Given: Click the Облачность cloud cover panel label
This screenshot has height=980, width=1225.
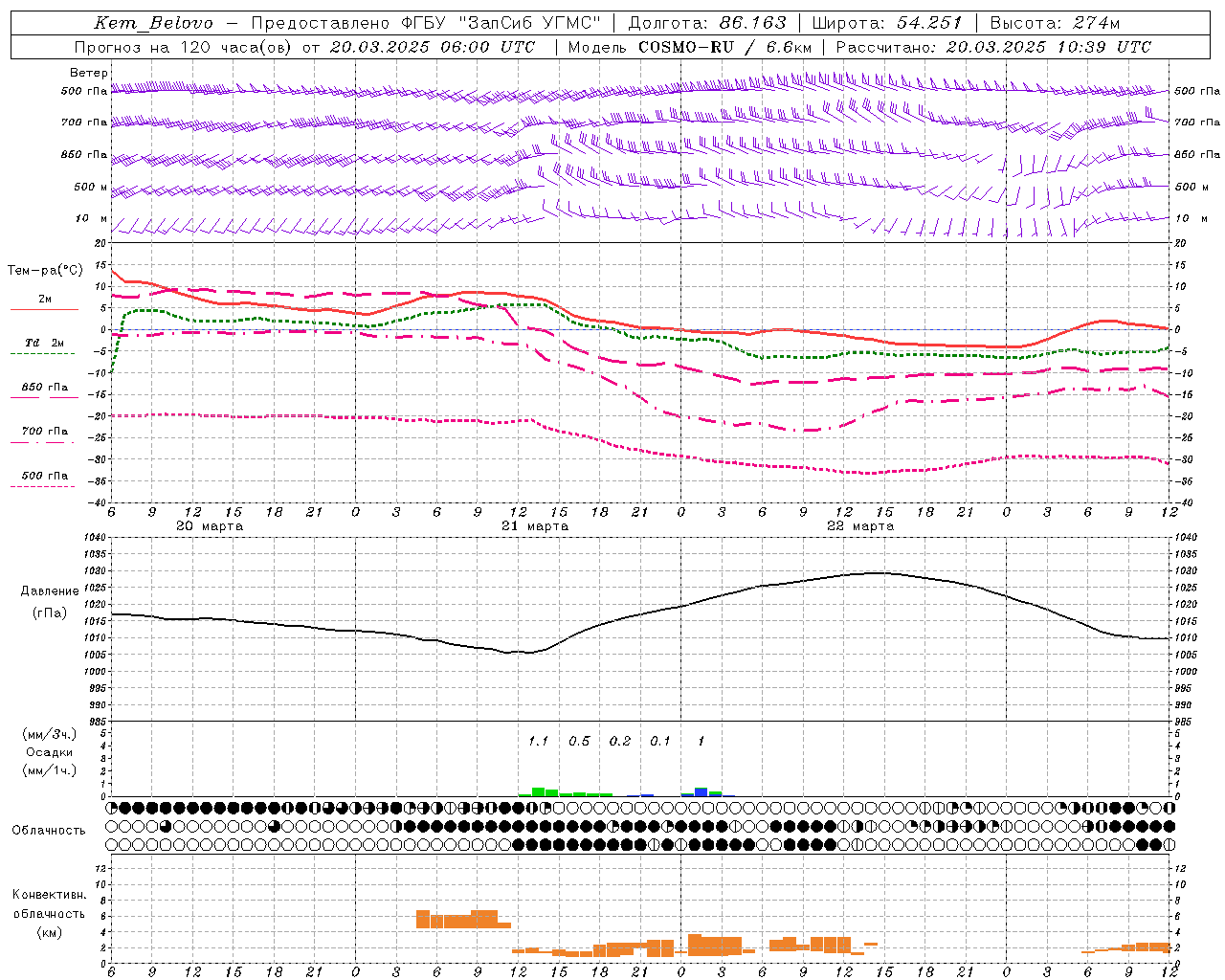Looking at the screenshot, I should (49, 830).
